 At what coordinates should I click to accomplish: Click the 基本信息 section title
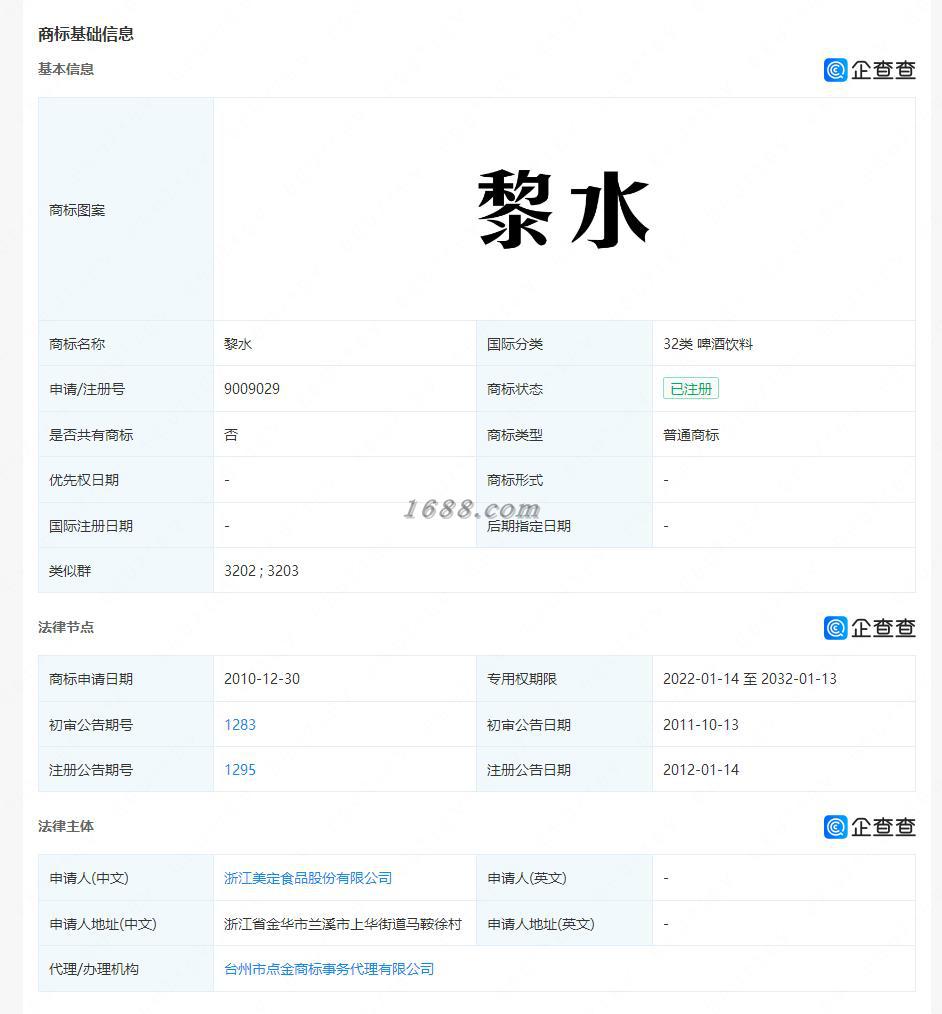click(x=65, y=69)
